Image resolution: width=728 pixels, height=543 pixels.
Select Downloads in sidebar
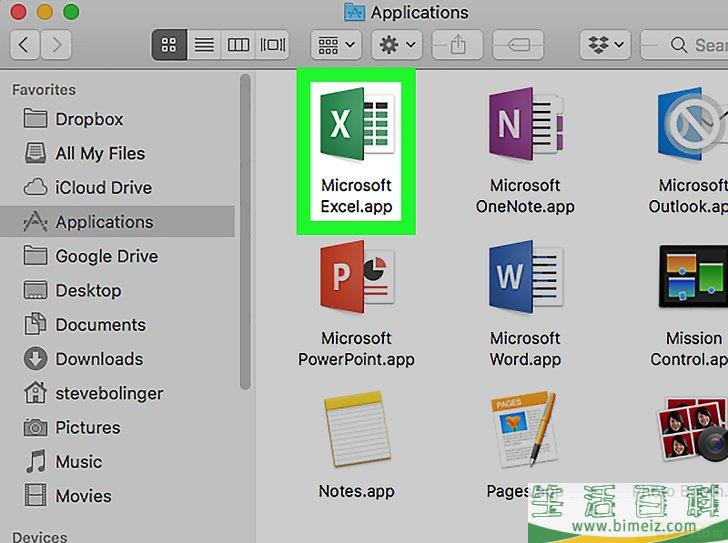coord(117,359)
